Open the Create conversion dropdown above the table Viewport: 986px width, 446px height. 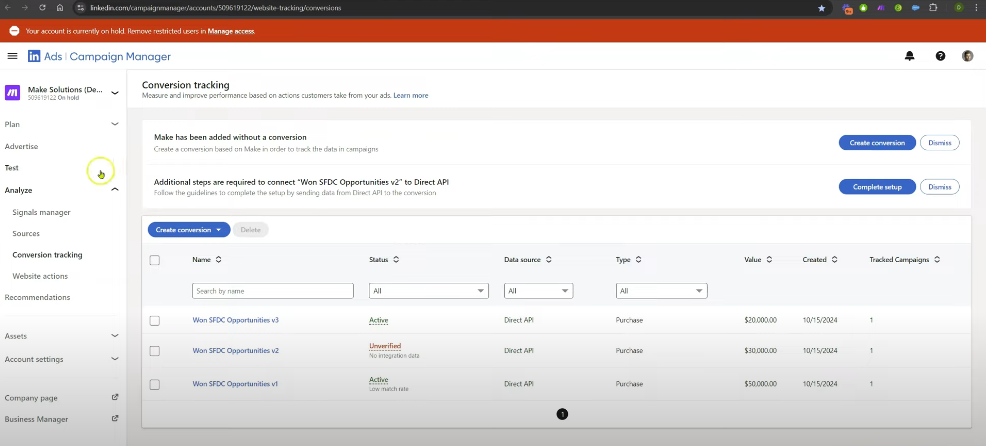[189, 230]
